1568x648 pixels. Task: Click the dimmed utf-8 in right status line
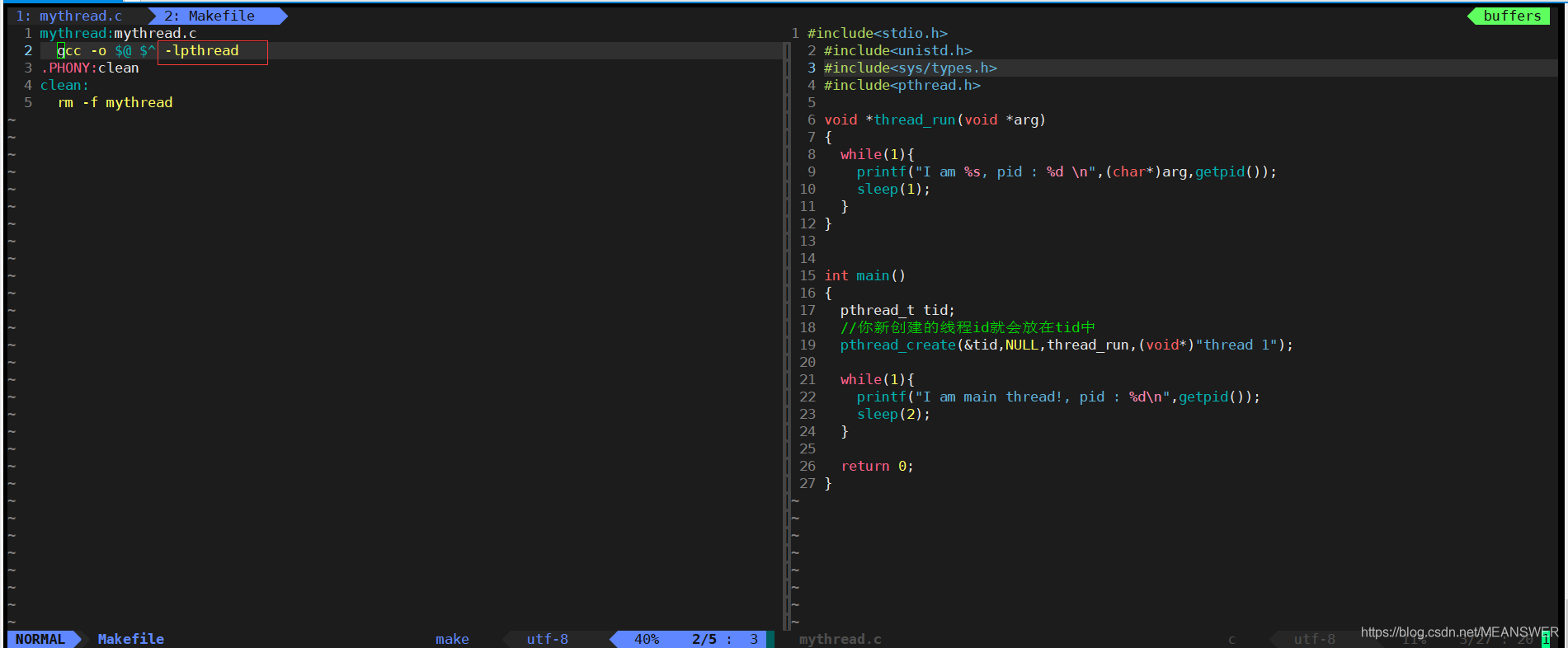(1315, 639)
